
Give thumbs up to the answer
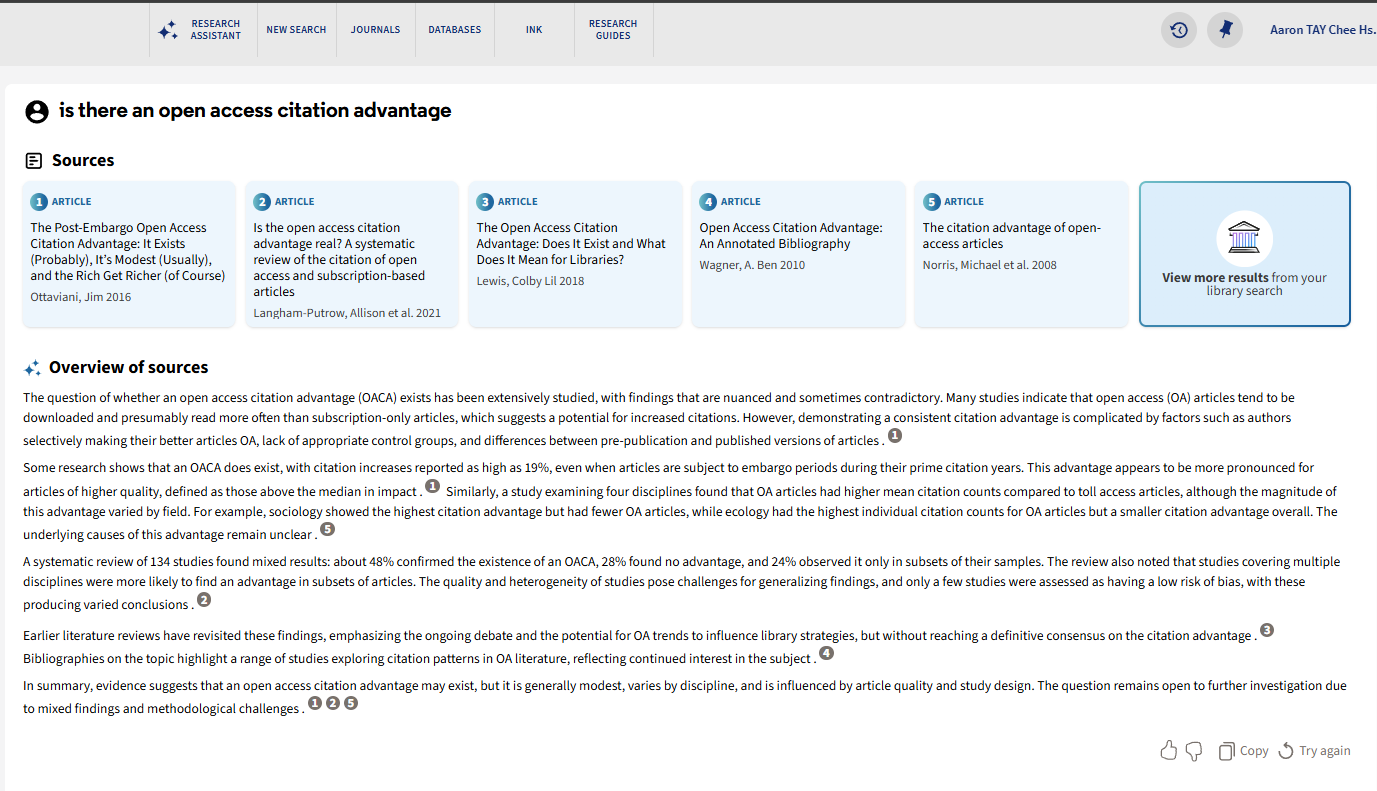(1168, 750)
